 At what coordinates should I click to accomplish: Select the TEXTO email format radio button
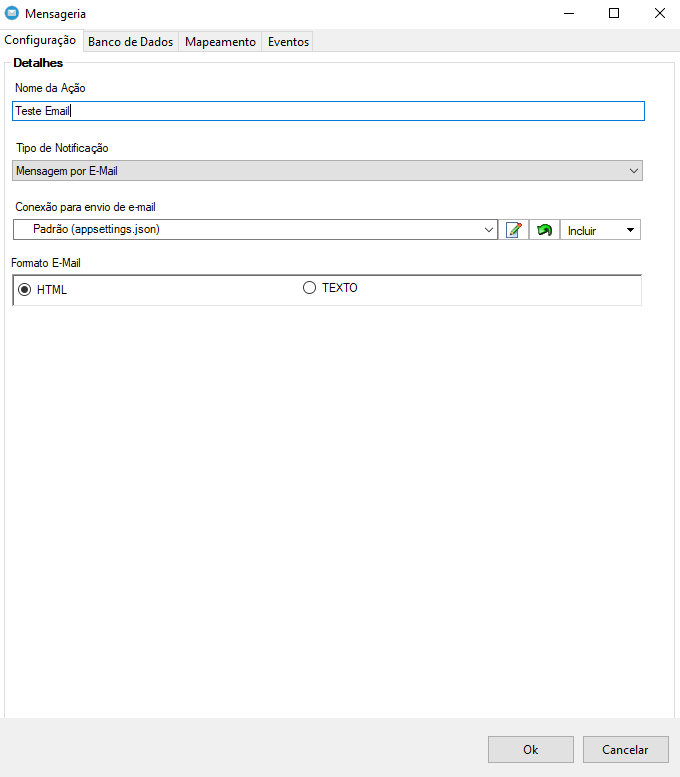(309, 287)
